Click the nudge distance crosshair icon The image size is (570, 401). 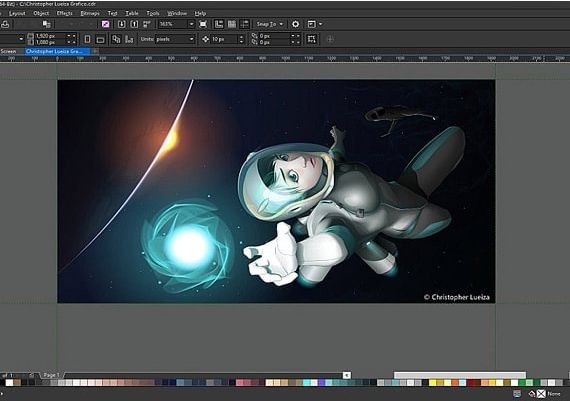205,39
